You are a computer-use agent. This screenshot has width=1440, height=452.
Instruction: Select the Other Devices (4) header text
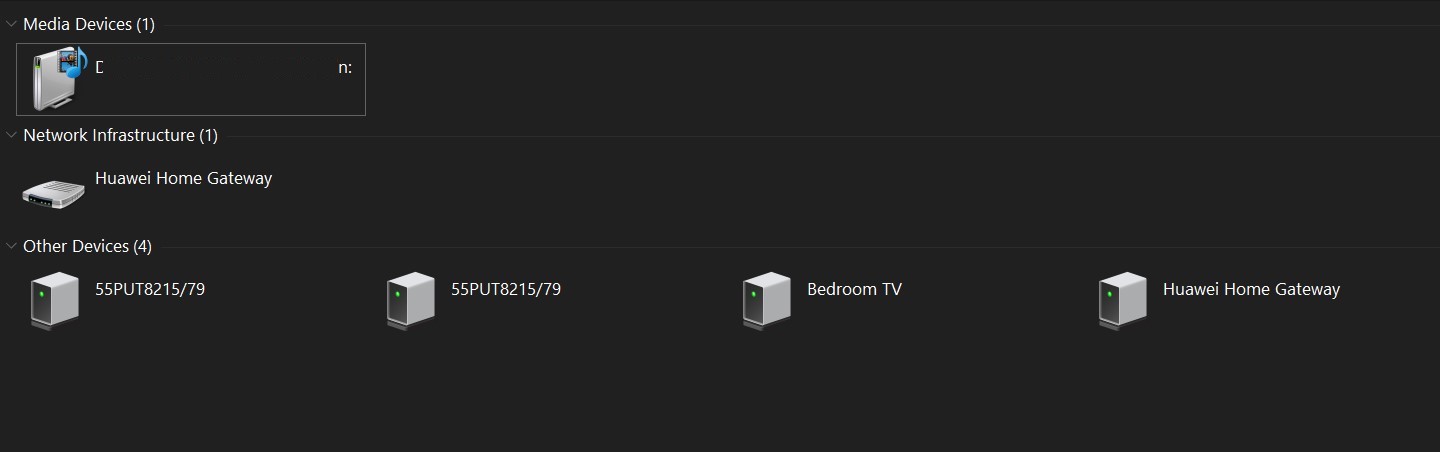[x=87, y=246]
